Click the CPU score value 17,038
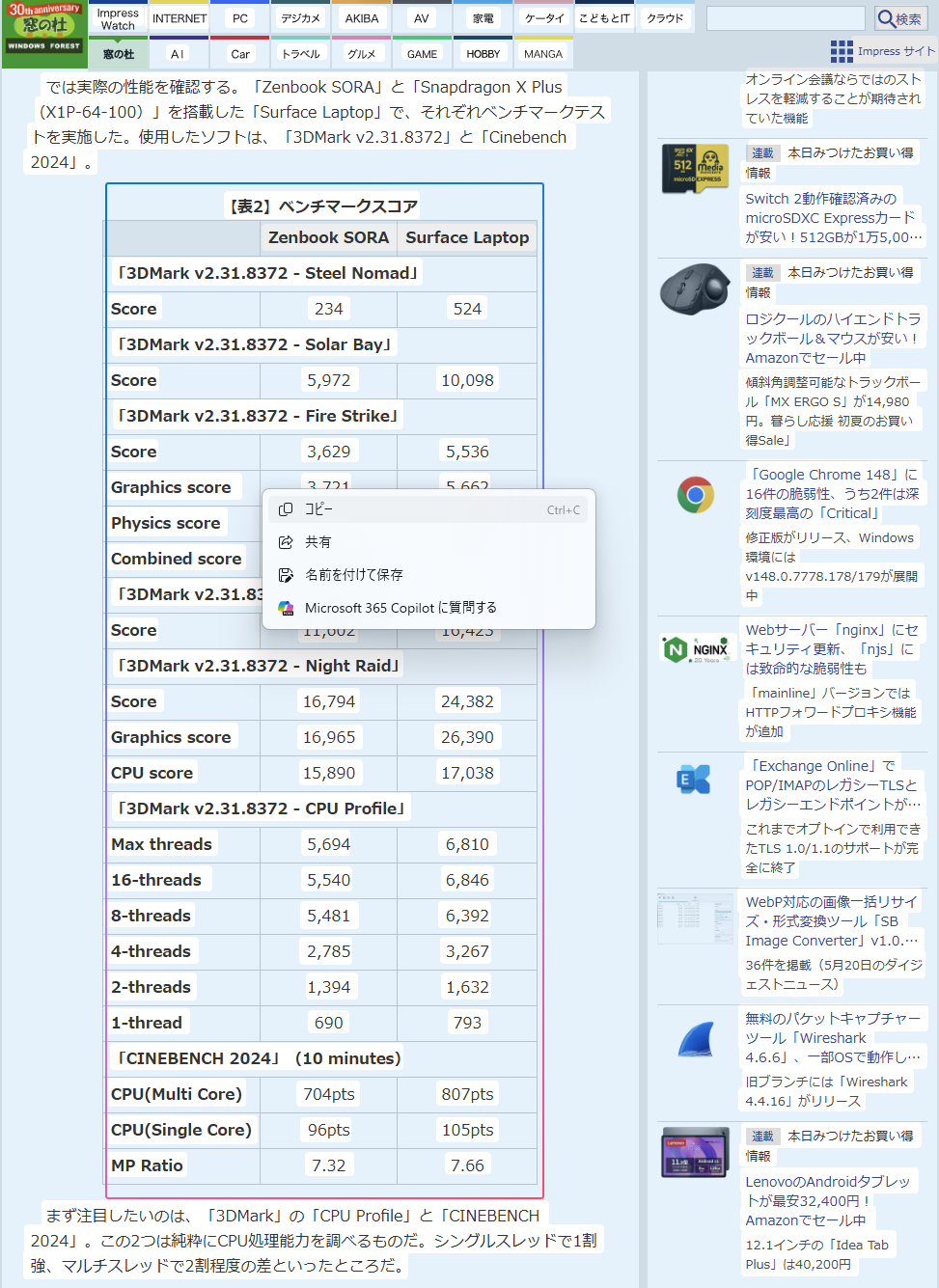This screenshot has width=939, height=1288. tap(467, 773)
